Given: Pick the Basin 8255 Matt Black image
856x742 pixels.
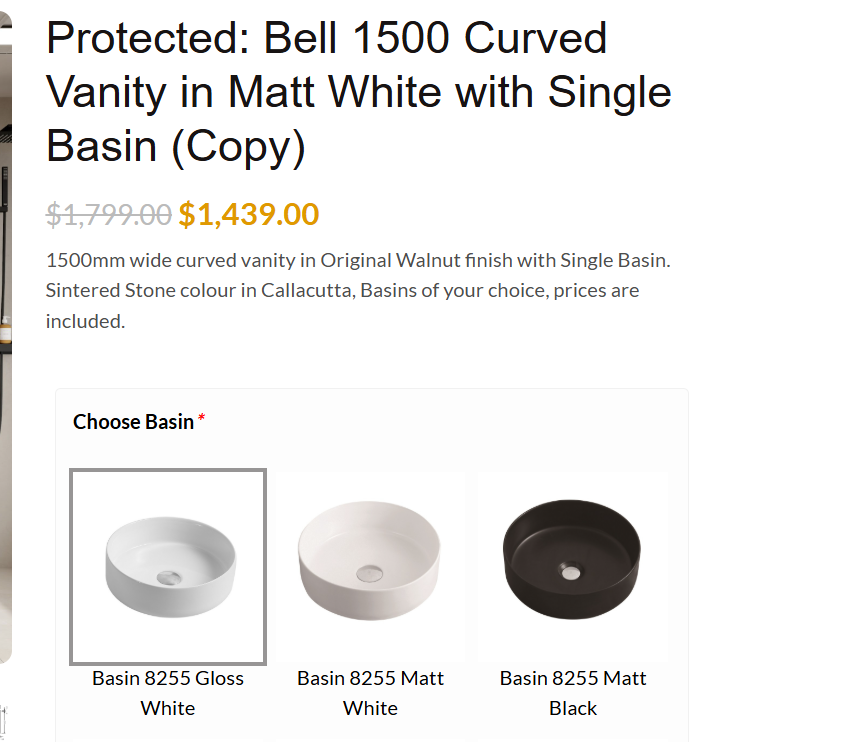Looking at the screenshot, I should (x=573, y=567).
